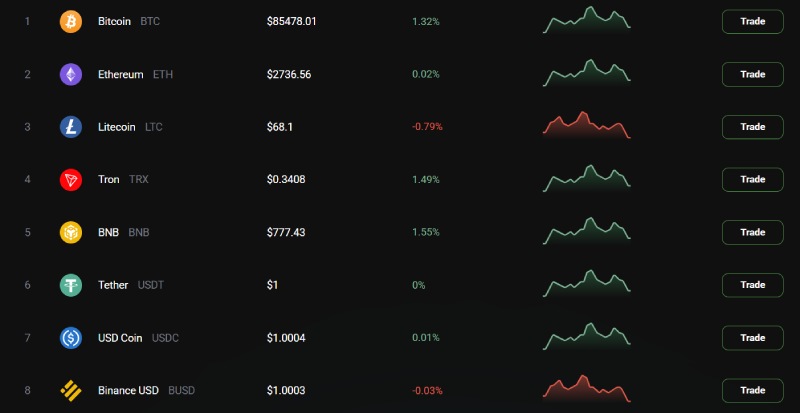Select the USD Coin sparkline chart
This screenshot has height=413, width=800.
click(587, 336)
